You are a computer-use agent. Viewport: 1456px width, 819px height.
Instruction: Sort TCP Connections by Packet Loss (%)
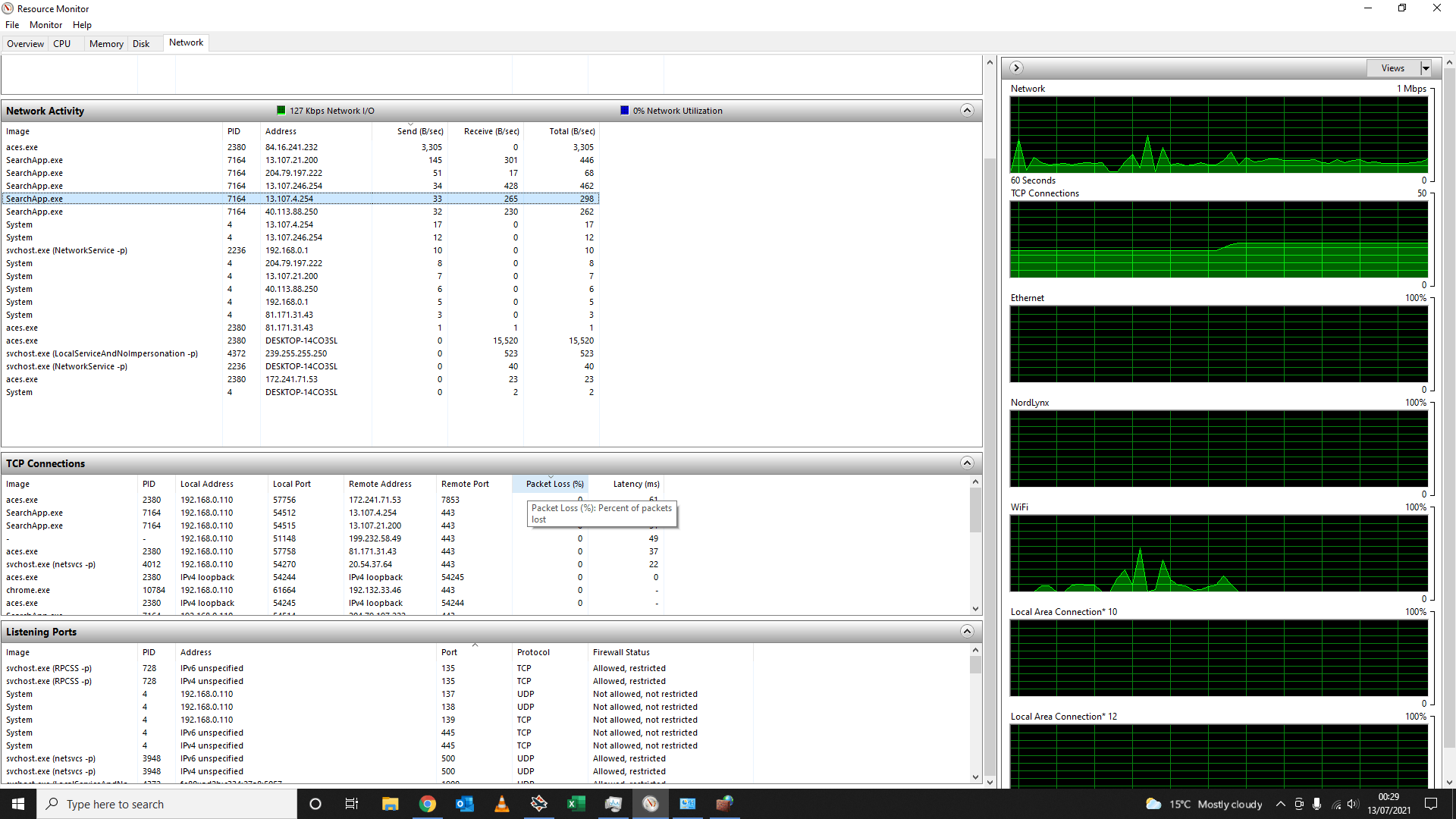[x=551, y=484]
